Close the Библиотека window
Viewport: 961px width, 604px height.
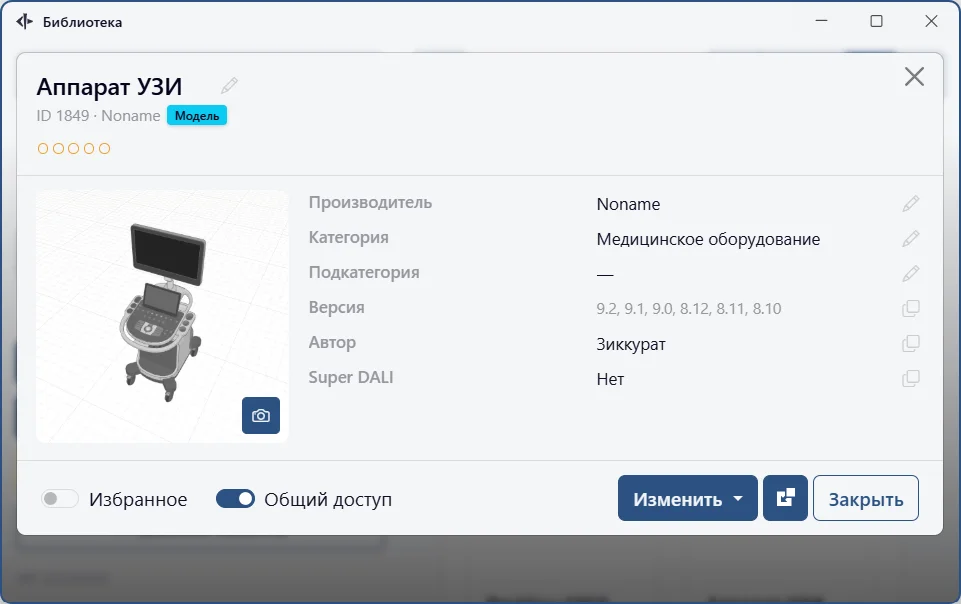[931, 21]
